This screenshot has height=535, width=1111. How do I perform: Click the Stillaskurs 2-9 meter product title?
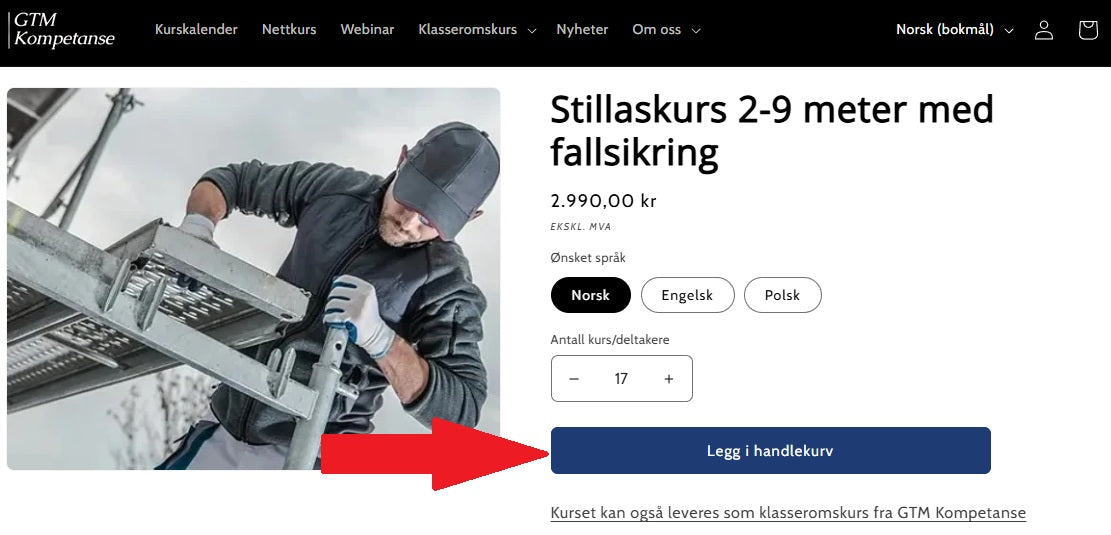coord(772,131)
